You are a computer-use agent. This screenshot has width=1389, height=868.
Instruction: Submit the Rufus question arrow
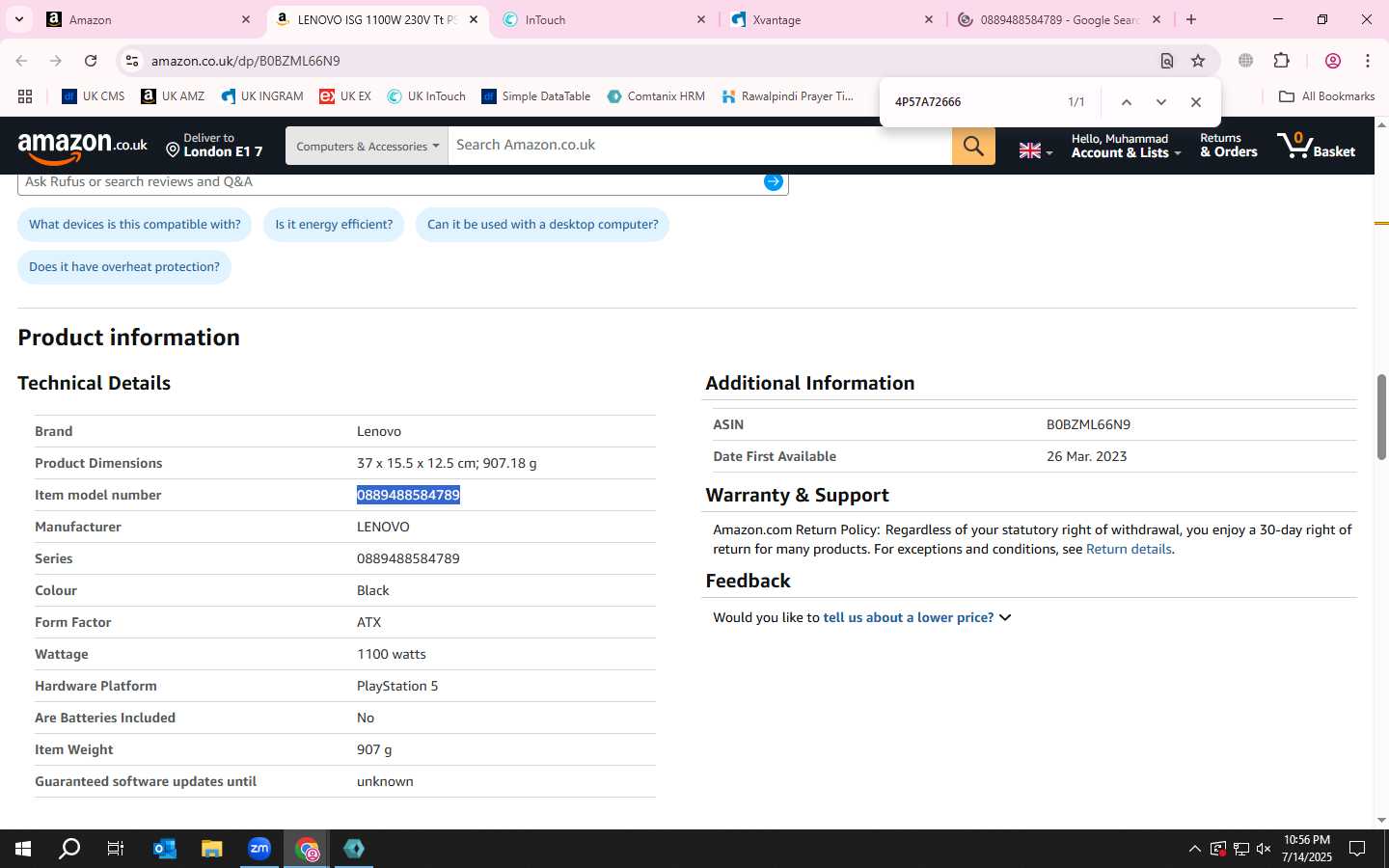(774, 181)
